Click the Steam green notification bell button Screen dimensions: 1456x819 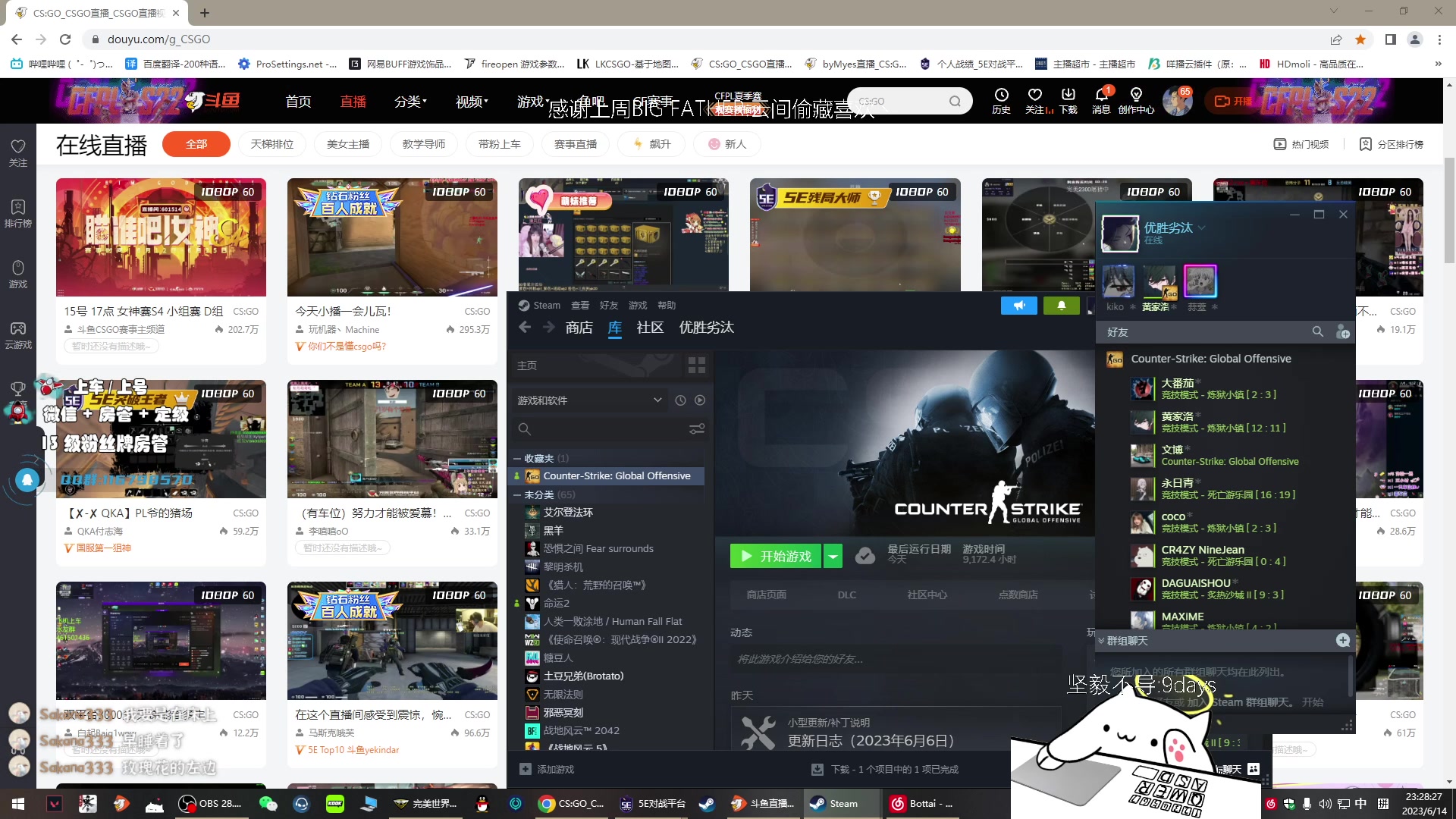(x=1062, y=305)
